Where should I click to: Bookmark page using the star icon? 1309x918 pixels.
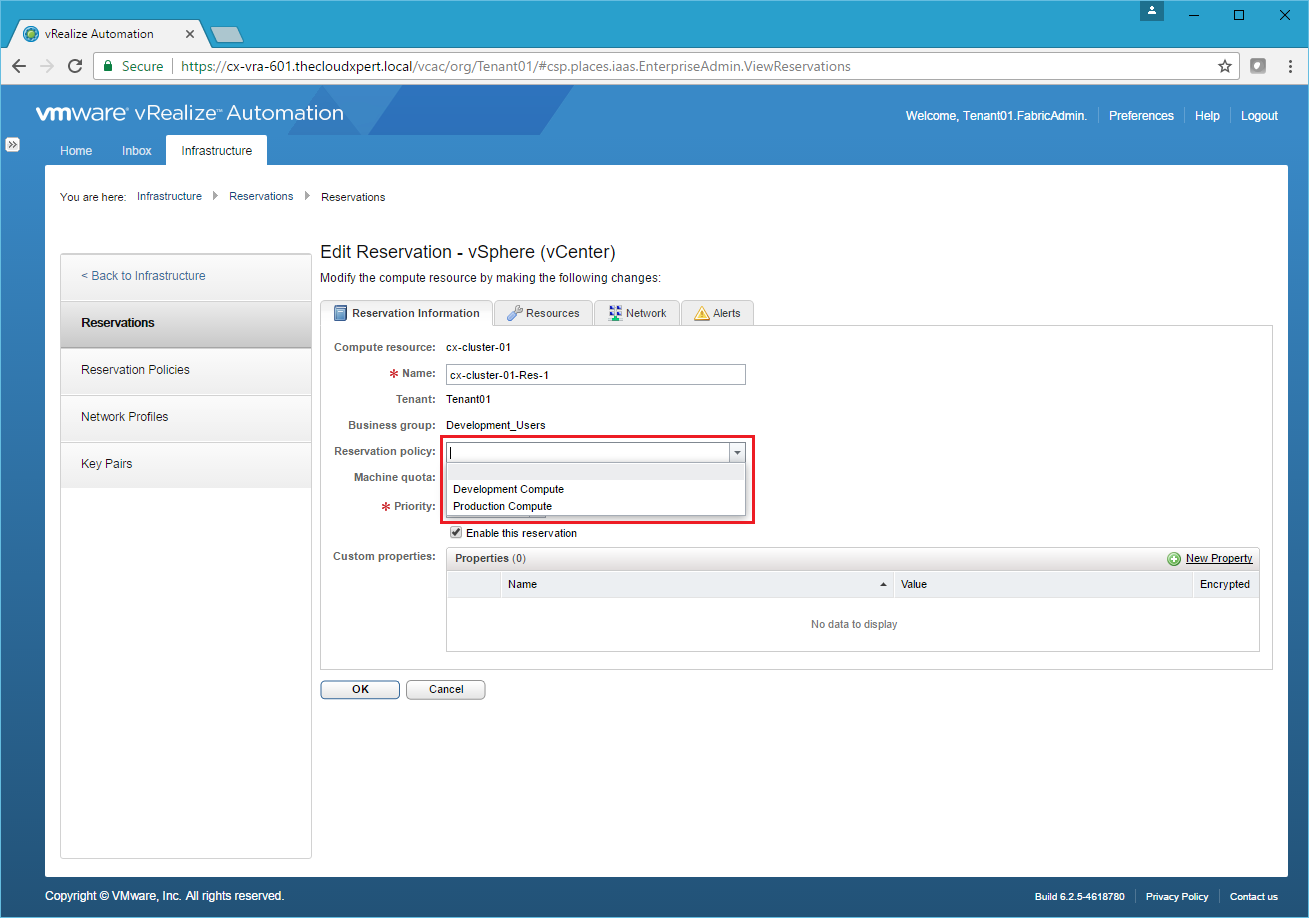[1224, 66]
